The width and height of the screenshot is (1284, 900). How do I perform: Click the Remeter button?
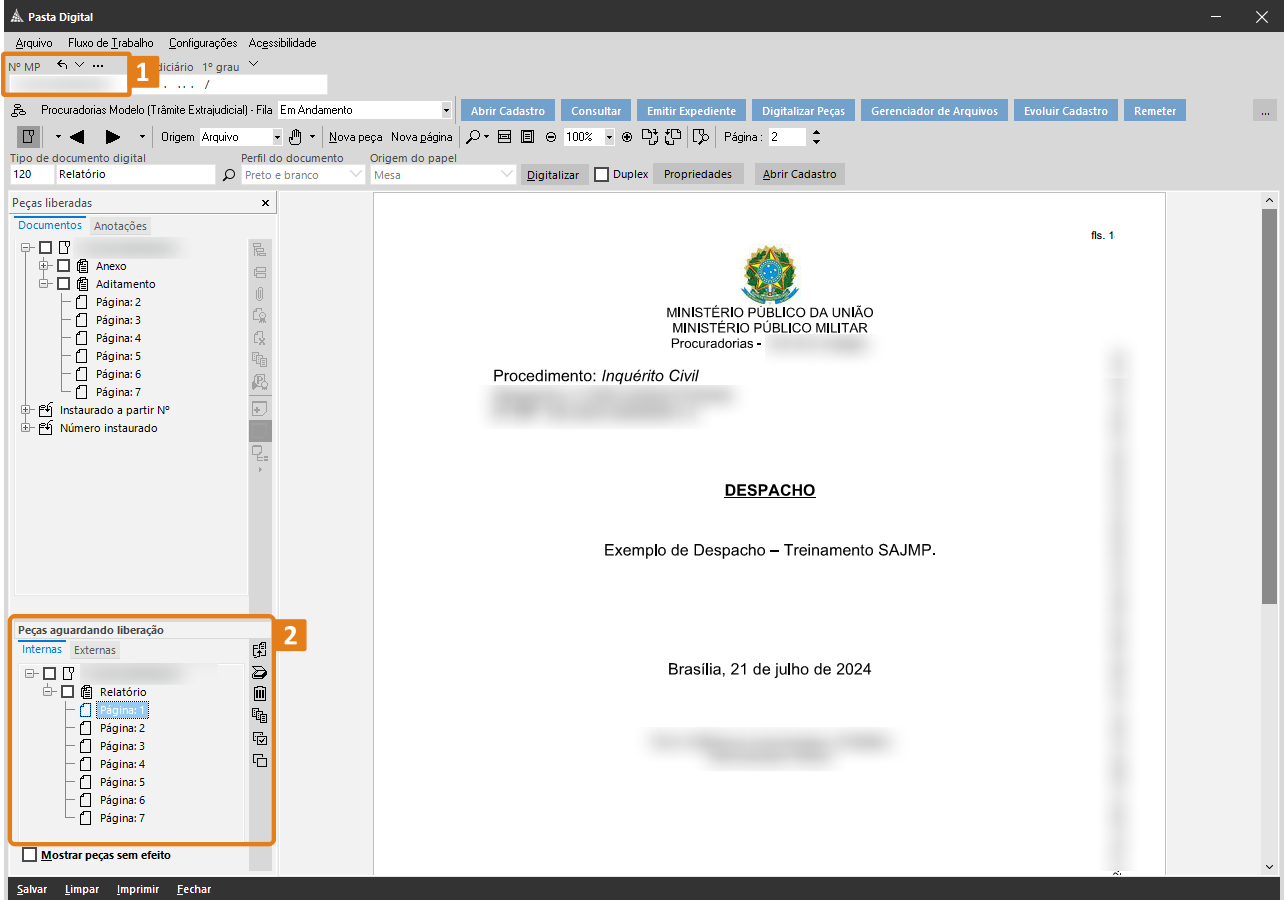coord(1155,111)
